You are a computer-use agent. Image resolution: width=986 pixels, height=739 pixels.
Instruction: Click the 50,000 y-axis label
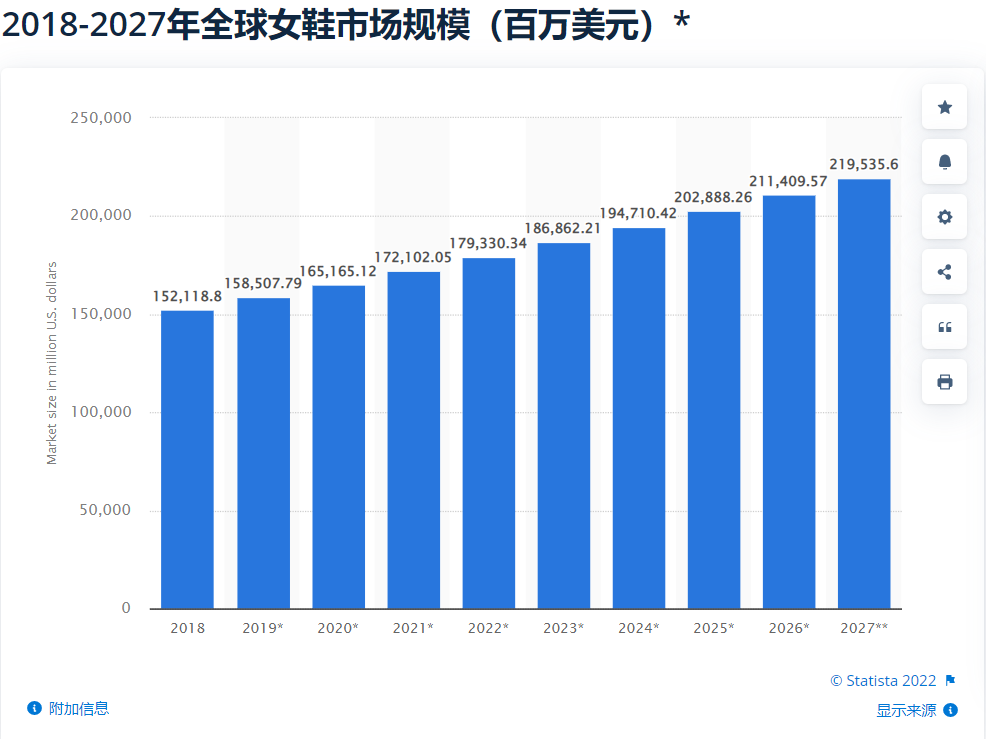pos(105,510)
